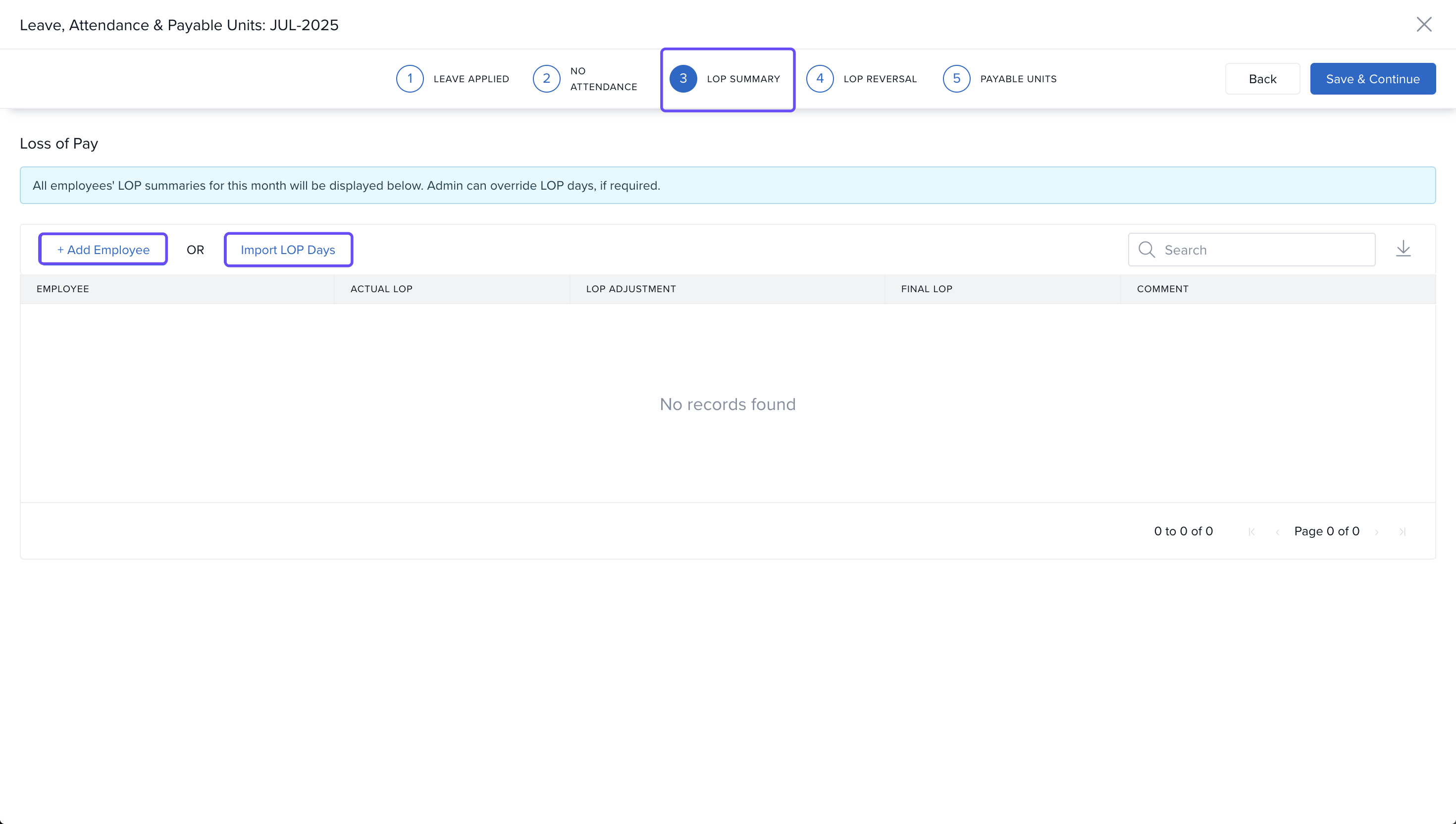Screen dimensions: 1456x824
Task: Go to previous page pagination arrow
Action: coord(1277,531)
